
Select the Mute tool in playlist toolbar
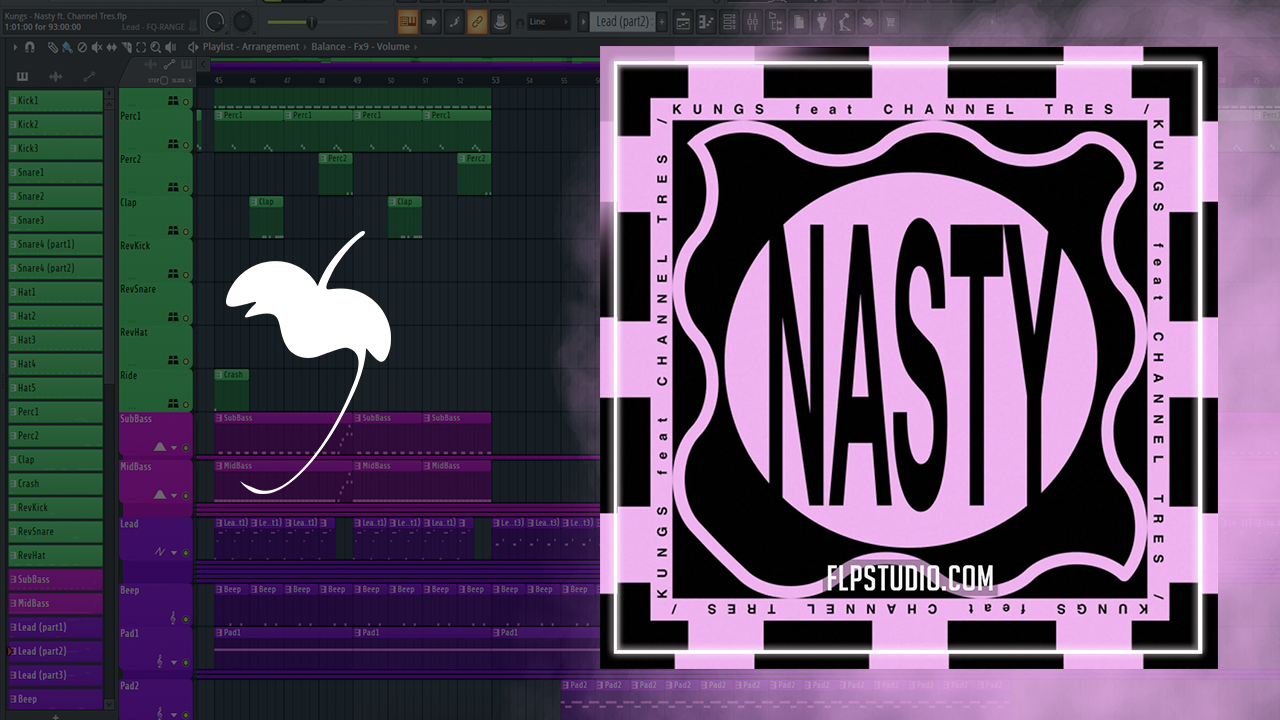coord(97,47)
